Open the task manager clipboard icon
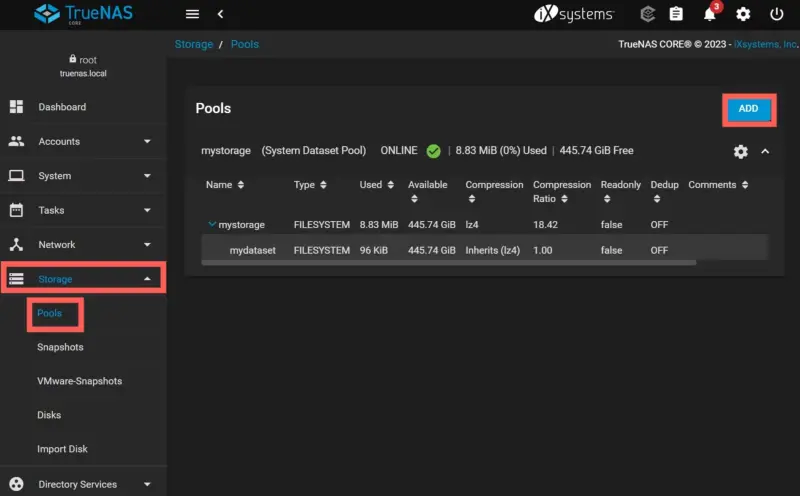 [x=676, y=14]
